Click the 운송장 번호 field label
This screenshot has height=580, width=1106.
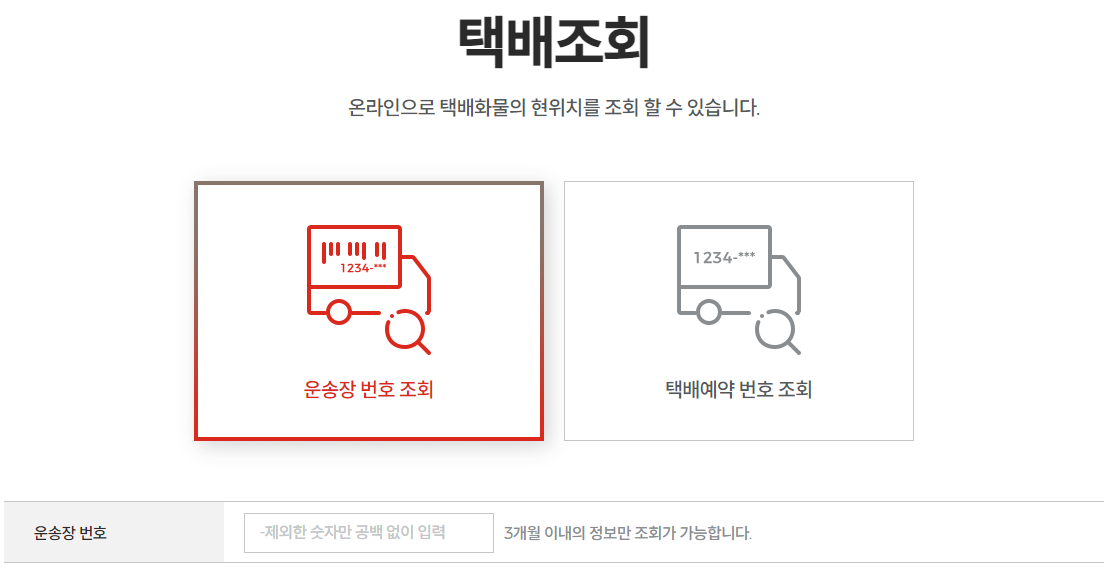point(71,533)
